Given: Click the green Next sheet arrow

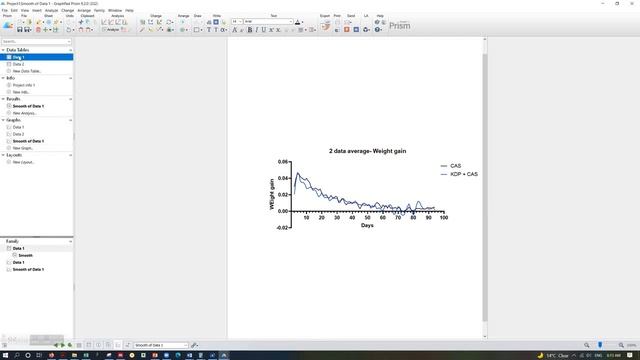Looking at the screenshot, I should coord(62,345).
